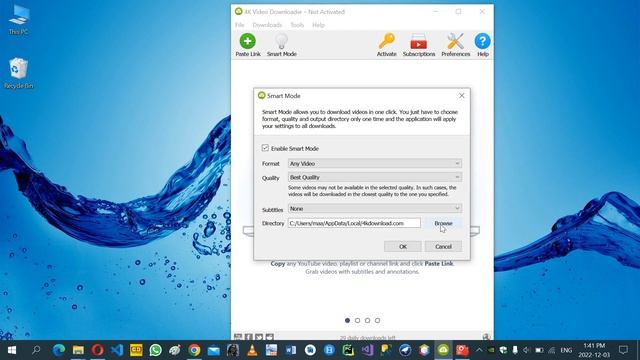Open the Help menu in menu bar
Image resolution: width=640 pixels, height=360 pixels.
(318, 25)
